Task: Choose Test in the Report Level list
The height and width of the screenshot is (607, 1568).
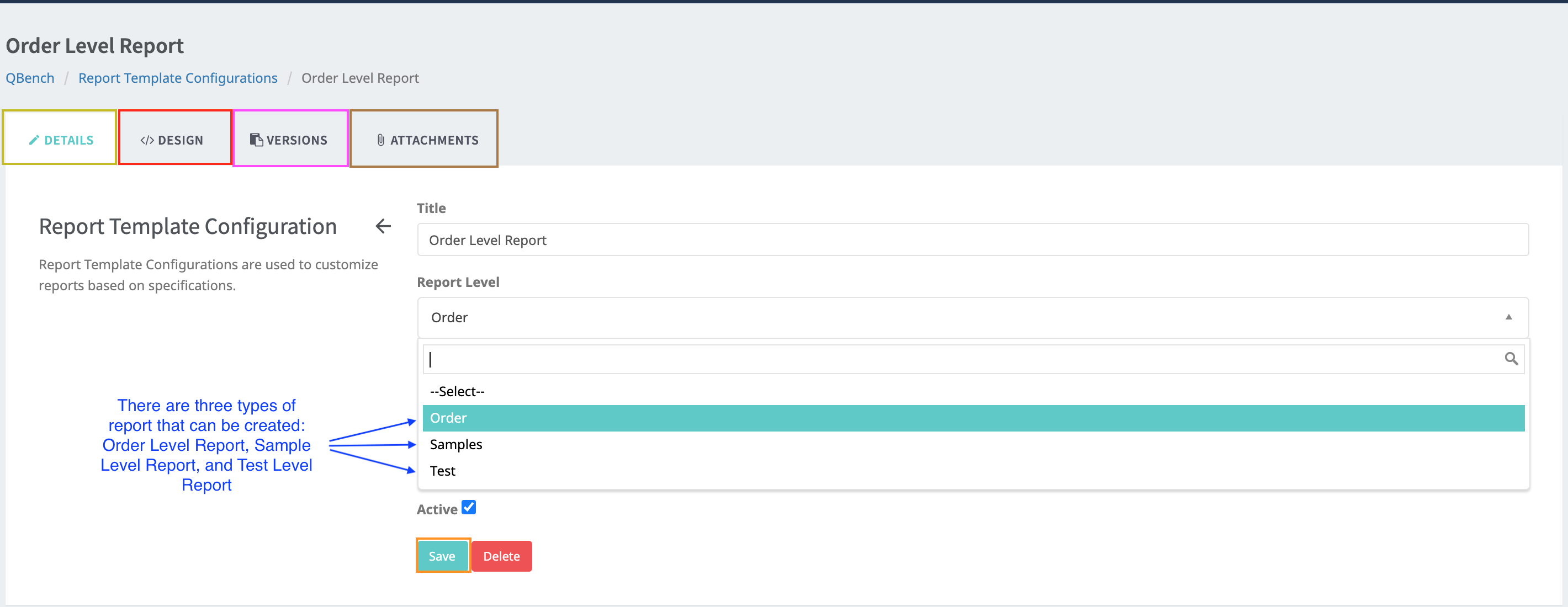Action: coord(443,471)
